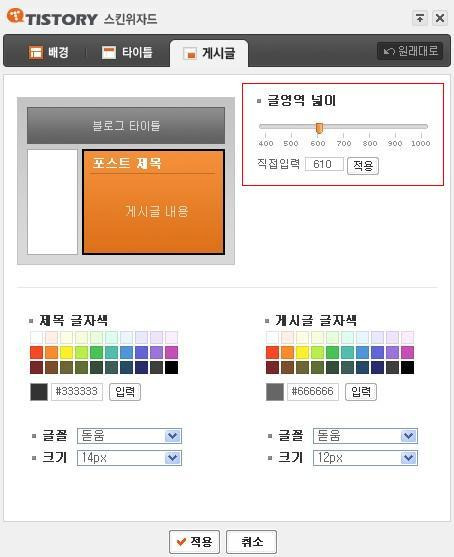454x557 pixels.
Task: Click the bottom 적용 button with checkmark
Action: click(x=194, y=542)
